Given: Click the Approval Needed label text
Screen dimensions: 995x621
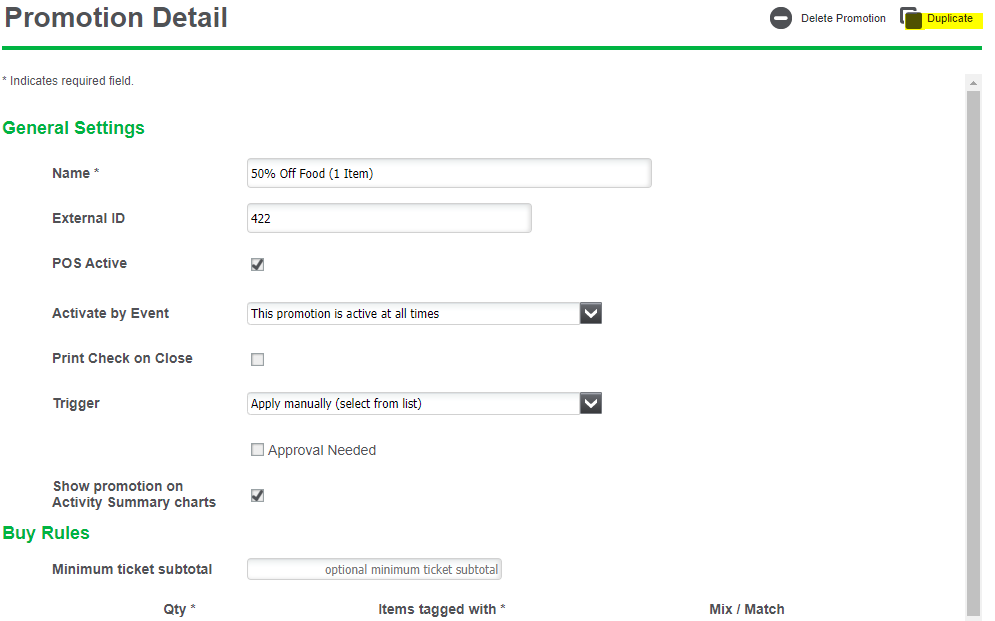Looking at the screenshot, I should (x=322, y=450).
